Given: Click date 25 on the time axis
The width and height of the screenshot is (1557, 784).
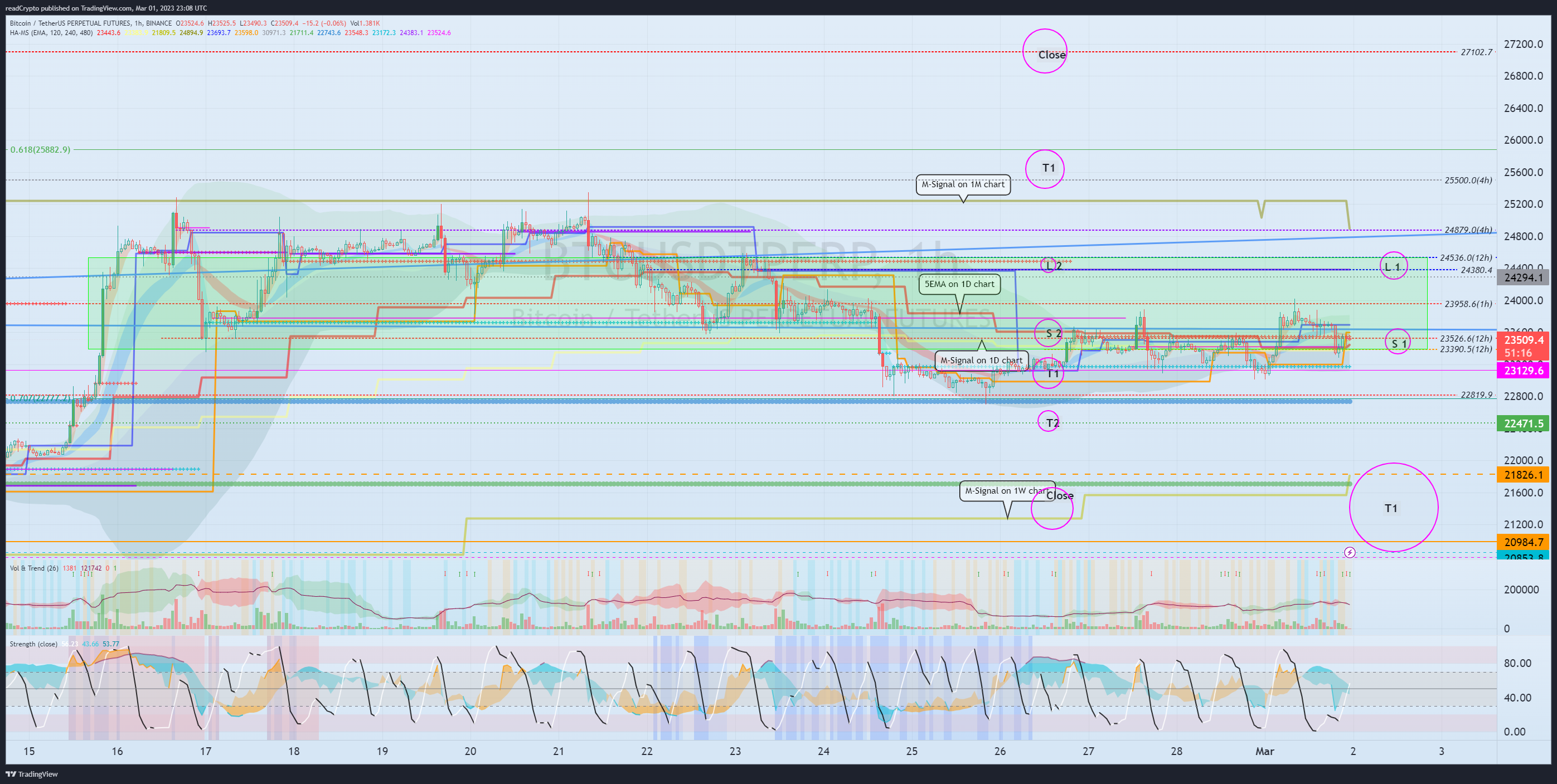Looking at the screenshot, I should pos(911,751).
